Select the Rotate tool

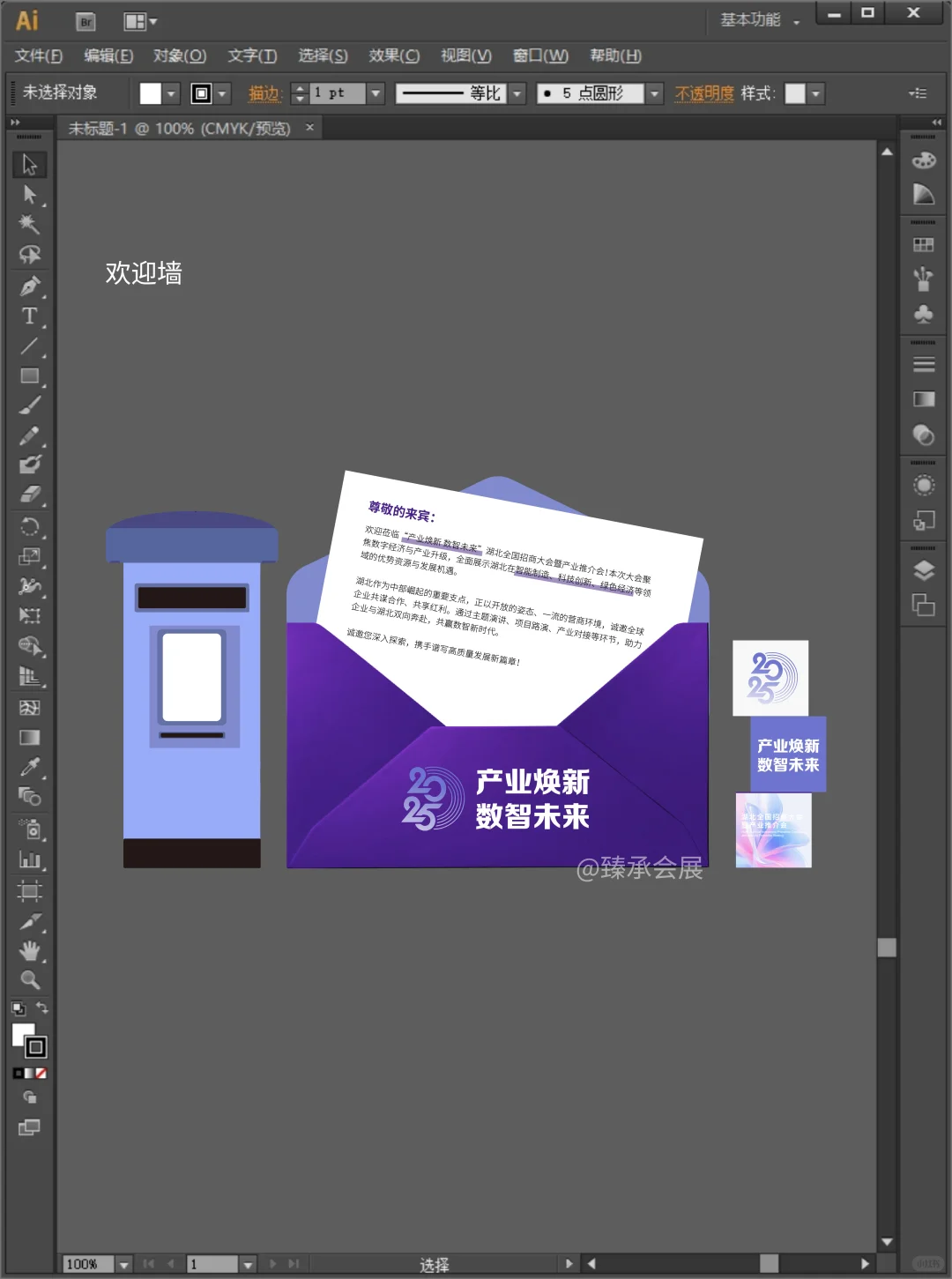point(29,527)
